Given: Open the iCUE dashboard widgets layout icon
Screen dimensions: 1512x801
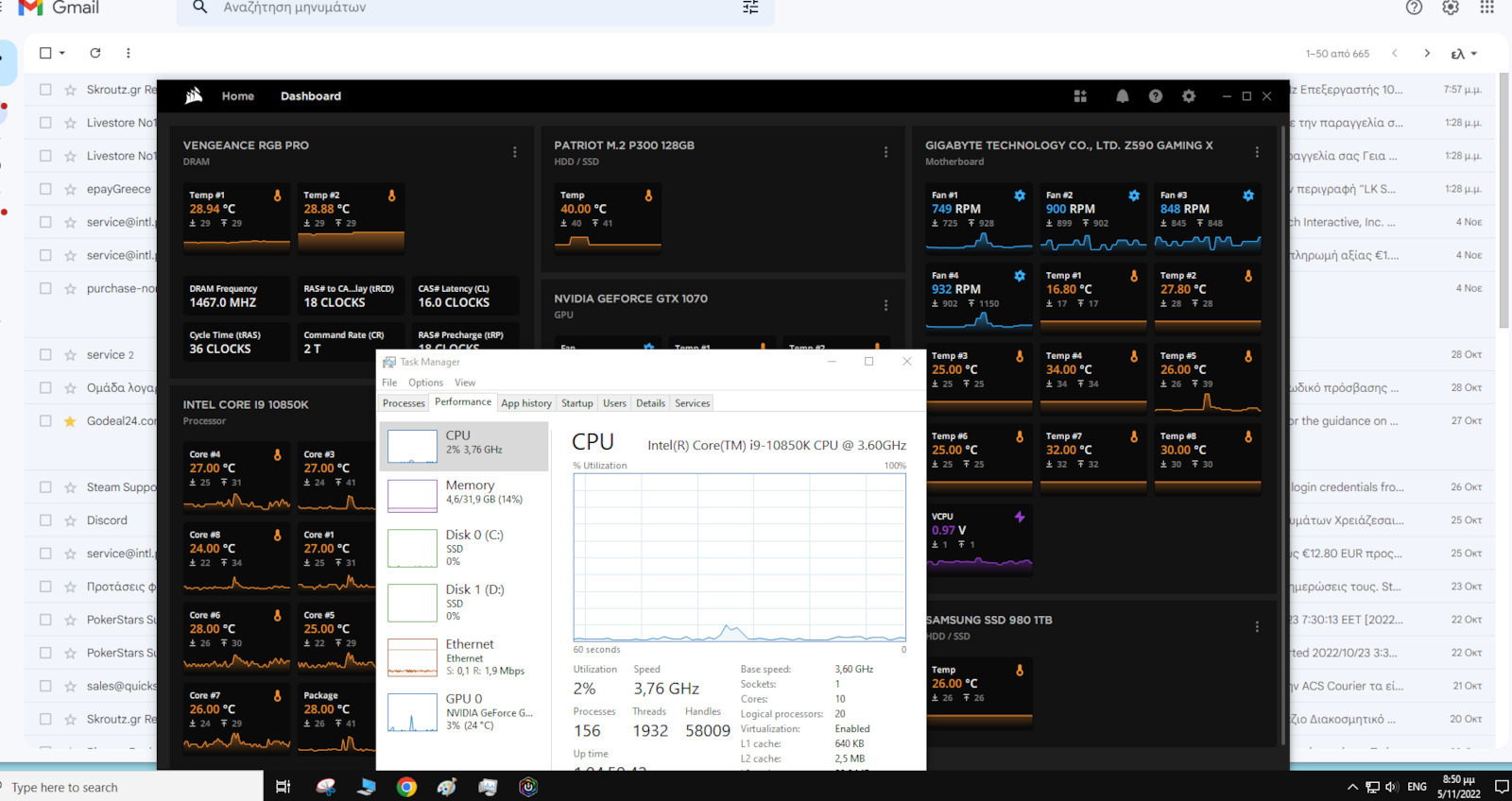Looking at the screenshot, I should click(x=1080, y=96).
